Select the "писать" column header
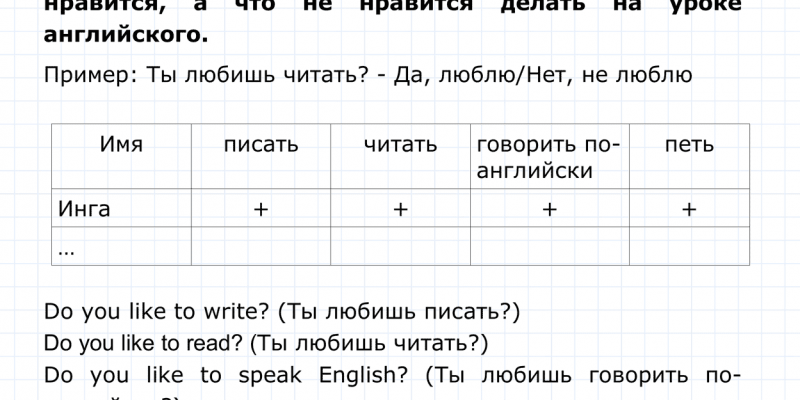This screenshot has height=400, width=800. coord(261,145)
